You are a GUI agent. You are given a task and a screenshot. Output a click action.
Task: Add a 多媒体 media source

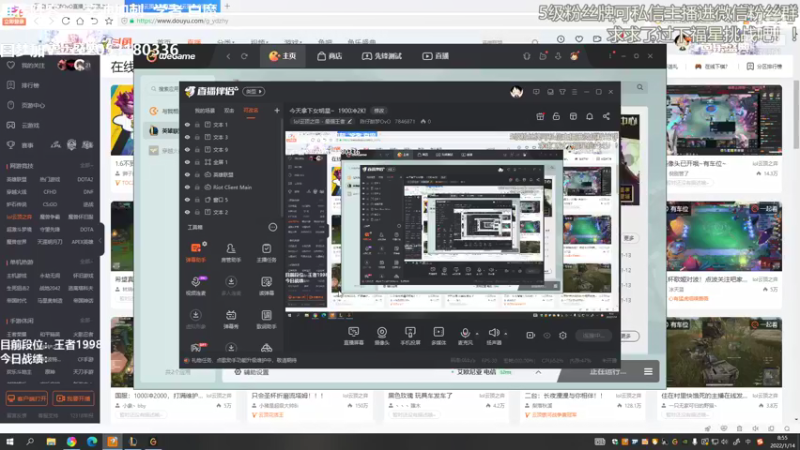tap(439, 336)
